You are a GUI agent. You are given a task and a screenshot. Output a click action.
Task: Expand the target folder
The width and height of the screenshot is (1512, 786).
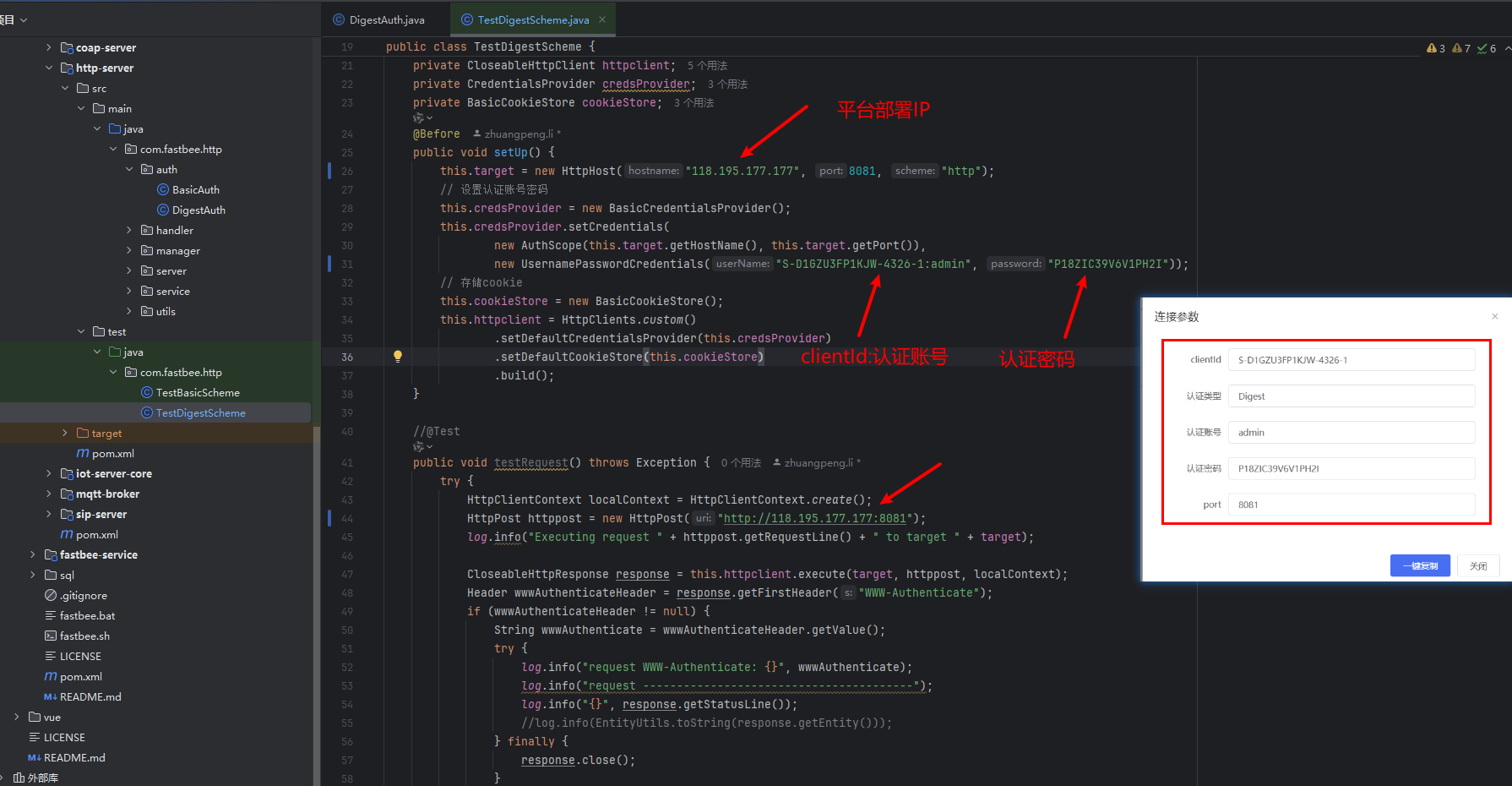point(65,434)
